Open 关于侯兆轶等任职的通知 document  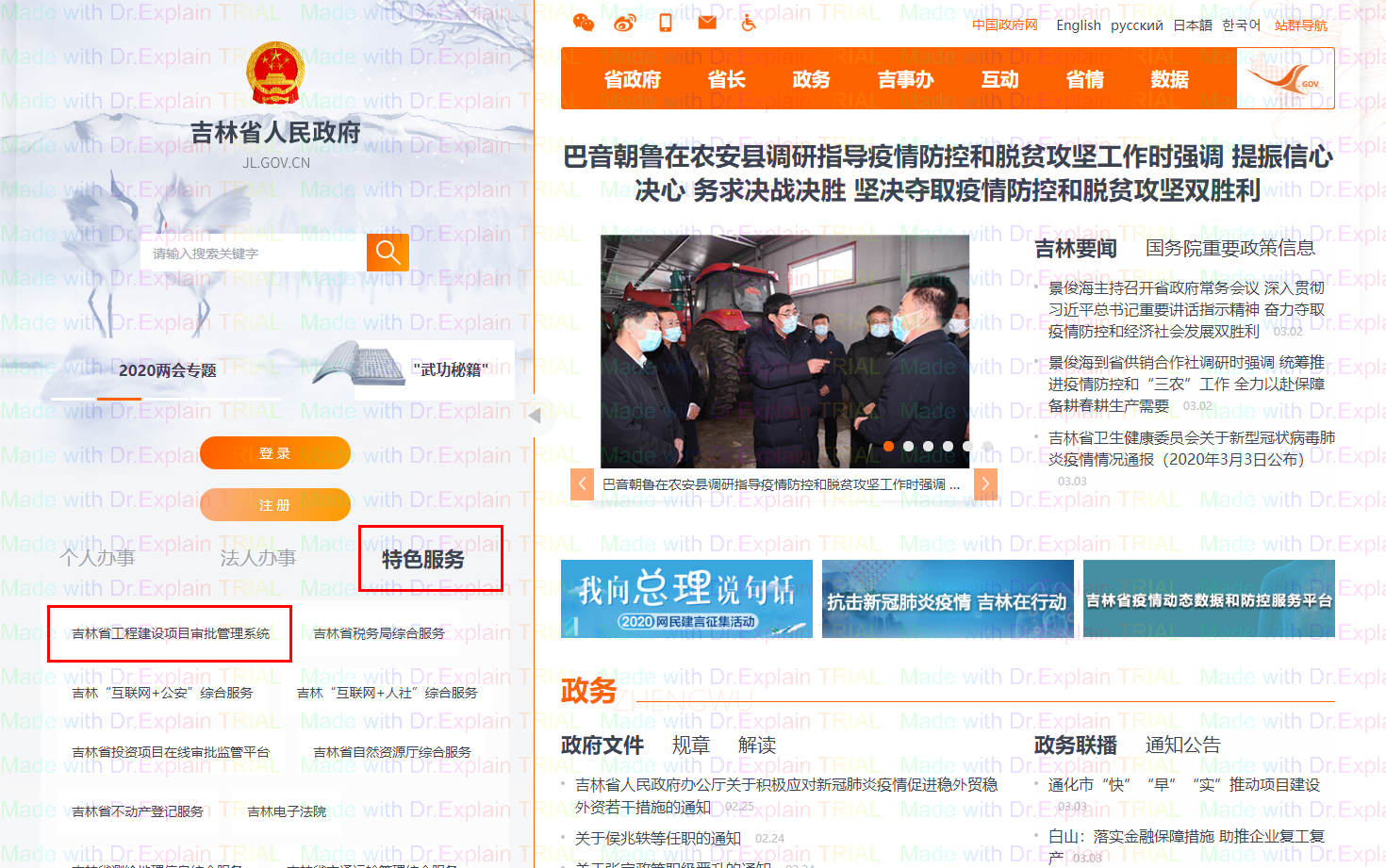(x=658, y=838)
